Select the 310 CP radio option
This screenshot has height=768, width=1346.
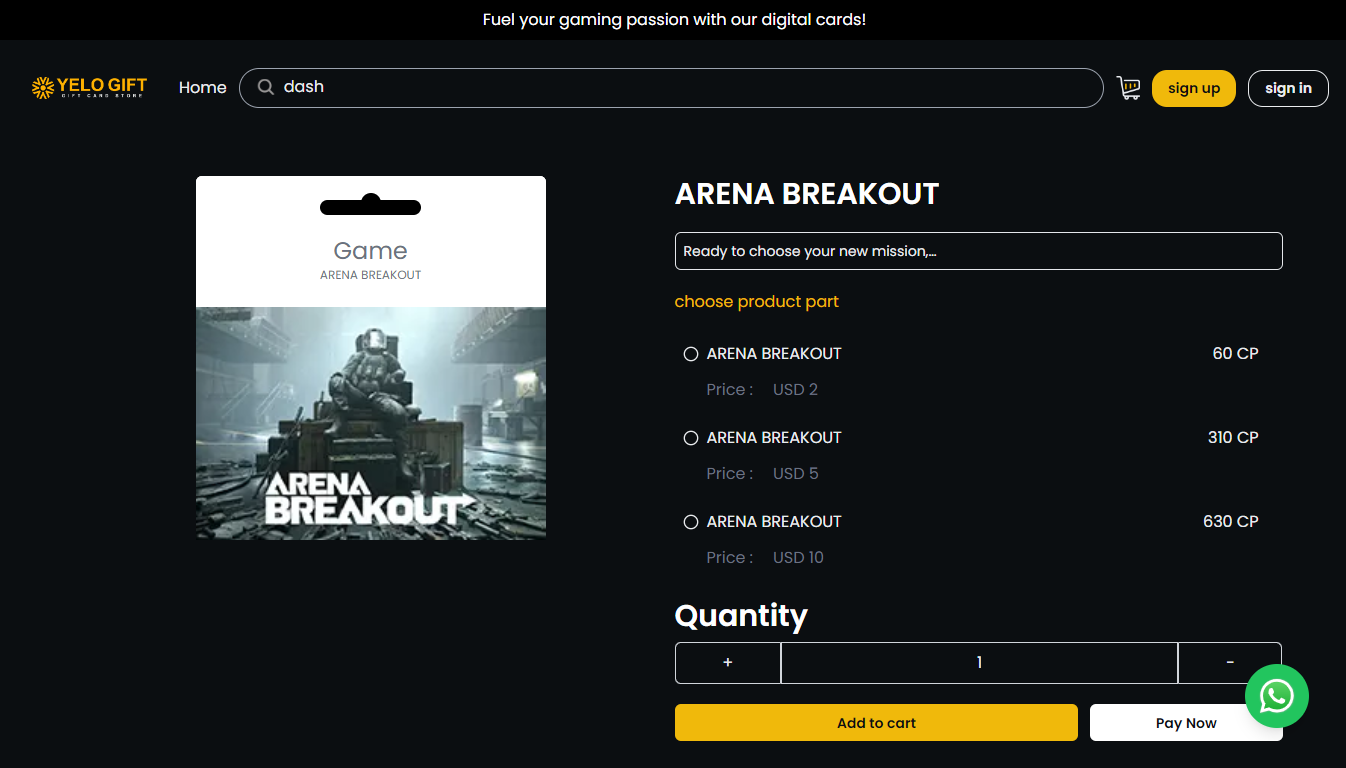(x=691, y=438)
